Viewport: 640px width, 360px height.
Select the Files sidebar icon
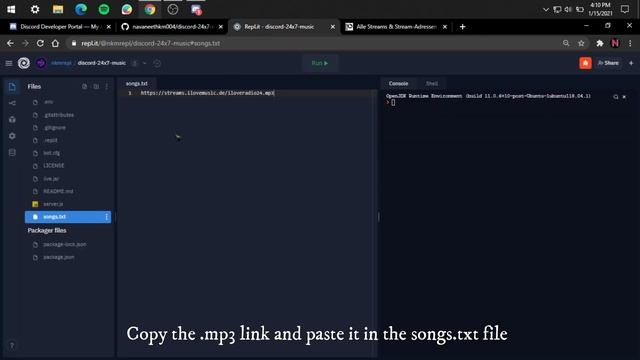click(12, 87)
